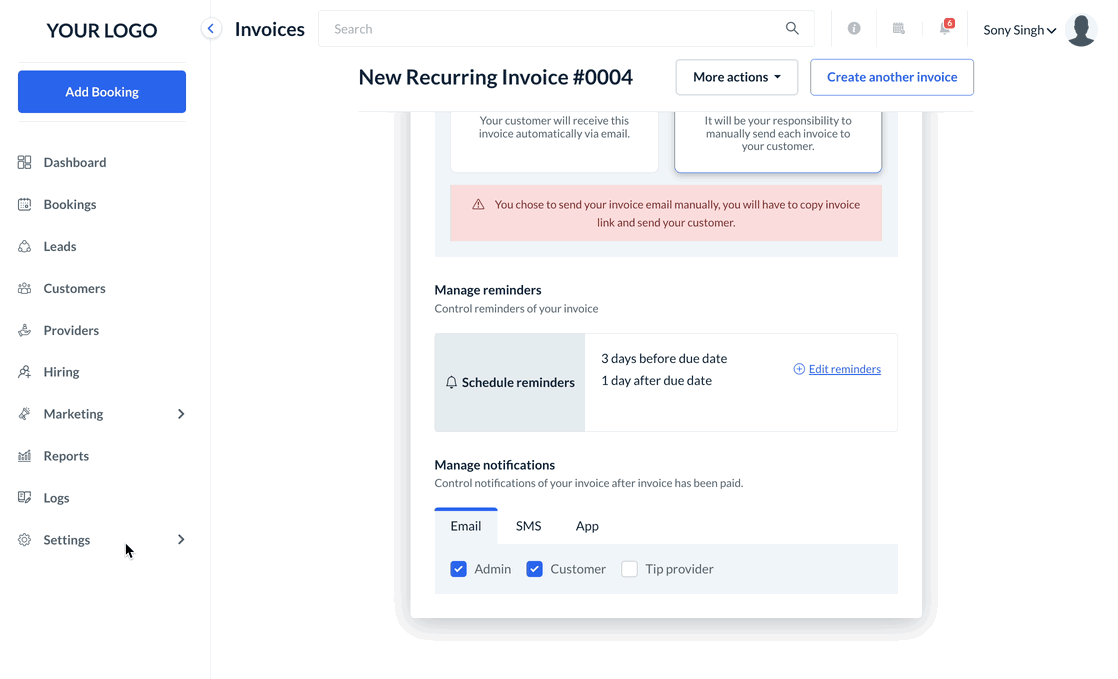Open the calendar icon in header
Viewport: 1118px width, 679px height.
pyautogui.click(x=898, y=29)
